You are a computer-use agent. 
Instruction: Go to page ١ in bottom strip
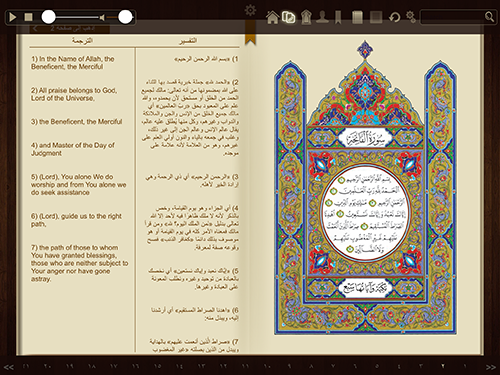pyautogui.click(x=465, y=366)
